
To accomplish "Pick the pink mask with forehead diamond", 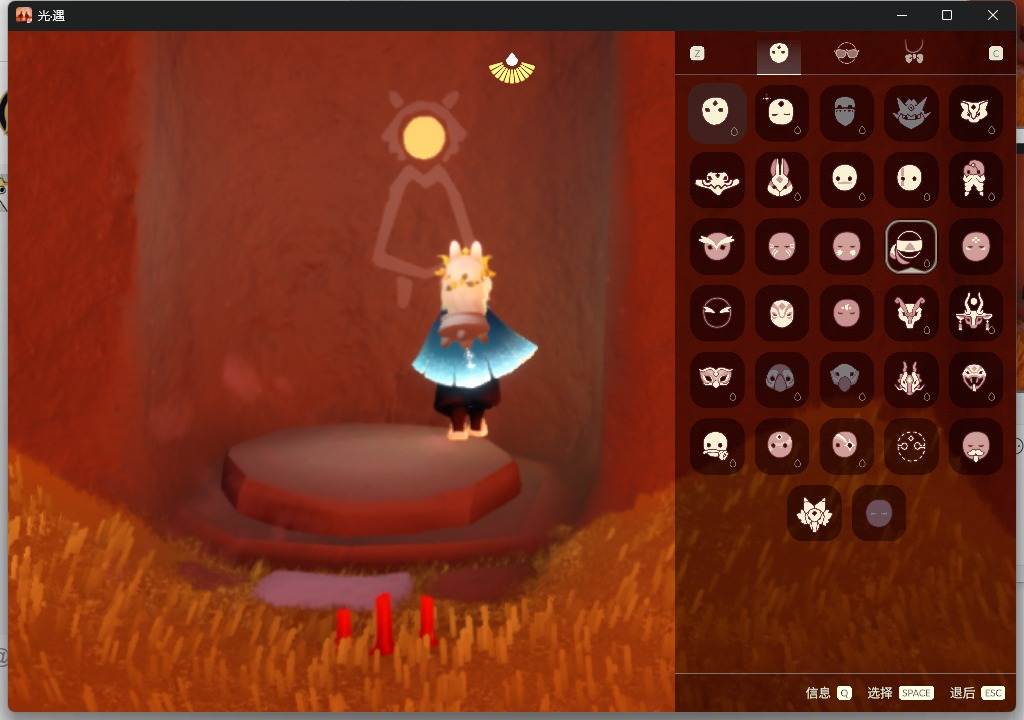I will pos(781,446).
